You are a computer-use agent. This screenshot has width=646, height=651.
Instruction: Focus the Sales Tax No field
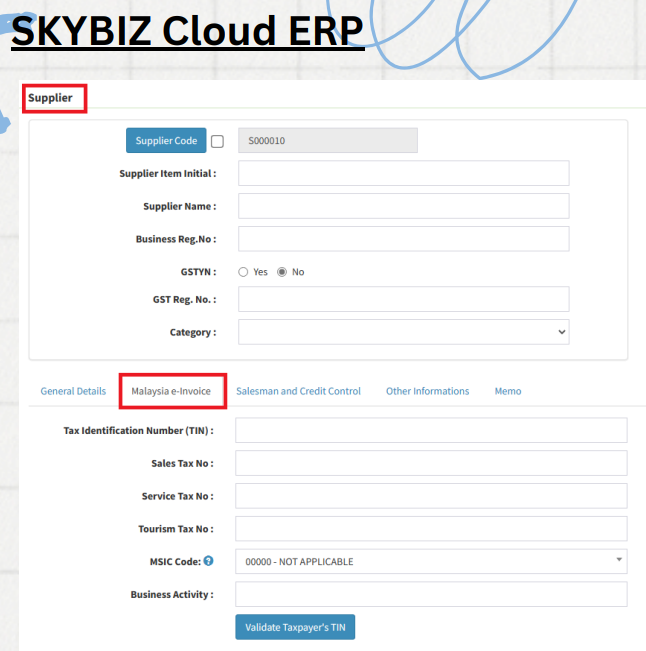[430, 463]
